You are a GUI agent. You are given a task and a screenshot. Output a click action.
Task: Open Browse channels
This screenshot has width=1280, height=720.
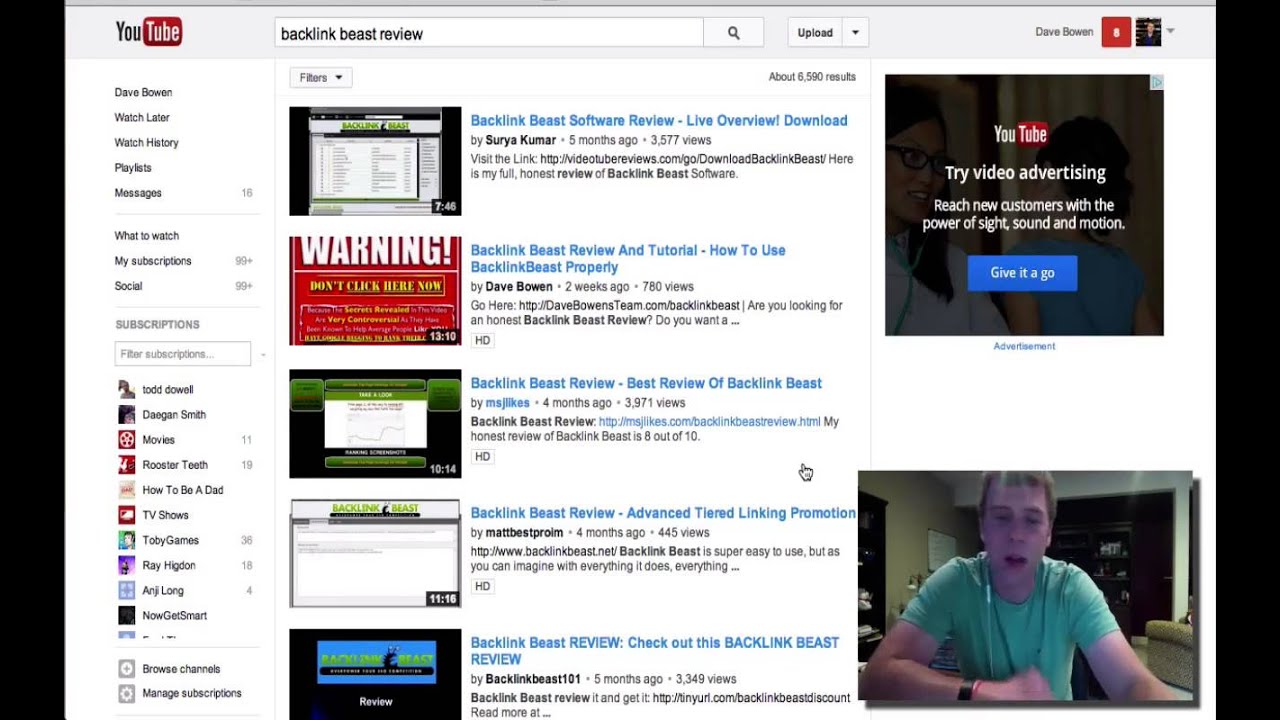[x=181, y=669]
